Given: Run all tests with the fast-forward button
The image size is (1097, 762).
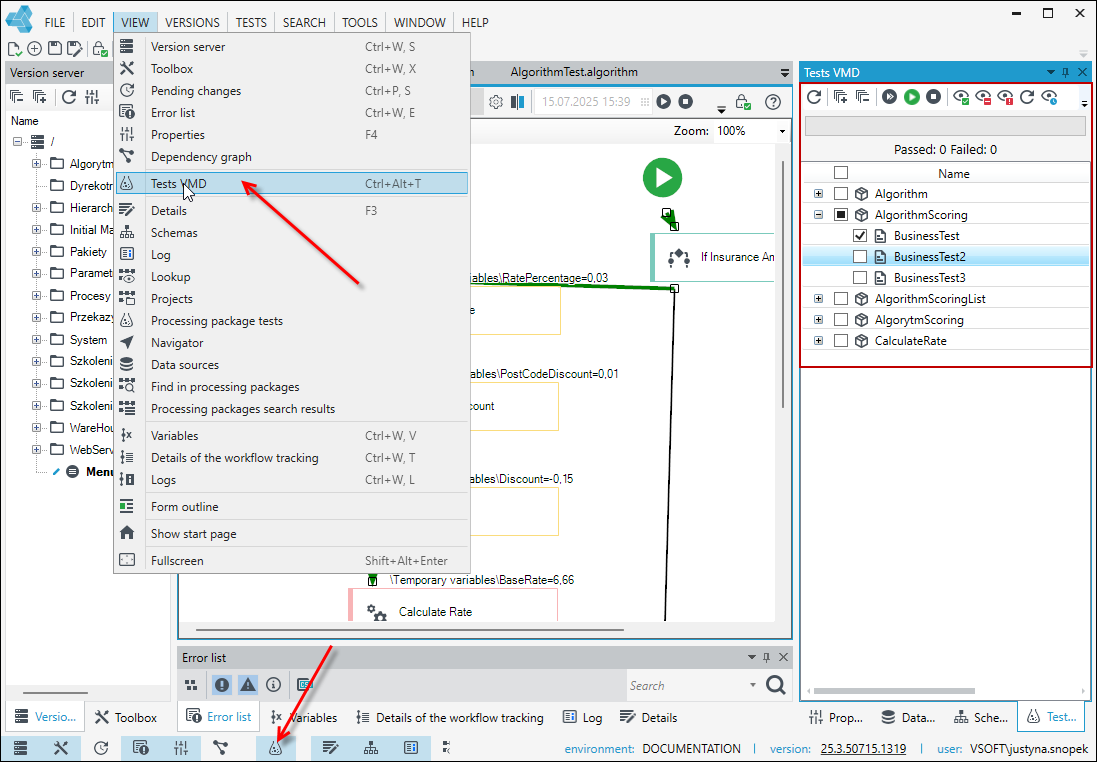Looking at the screenshot, I should [x=889, y=97].
